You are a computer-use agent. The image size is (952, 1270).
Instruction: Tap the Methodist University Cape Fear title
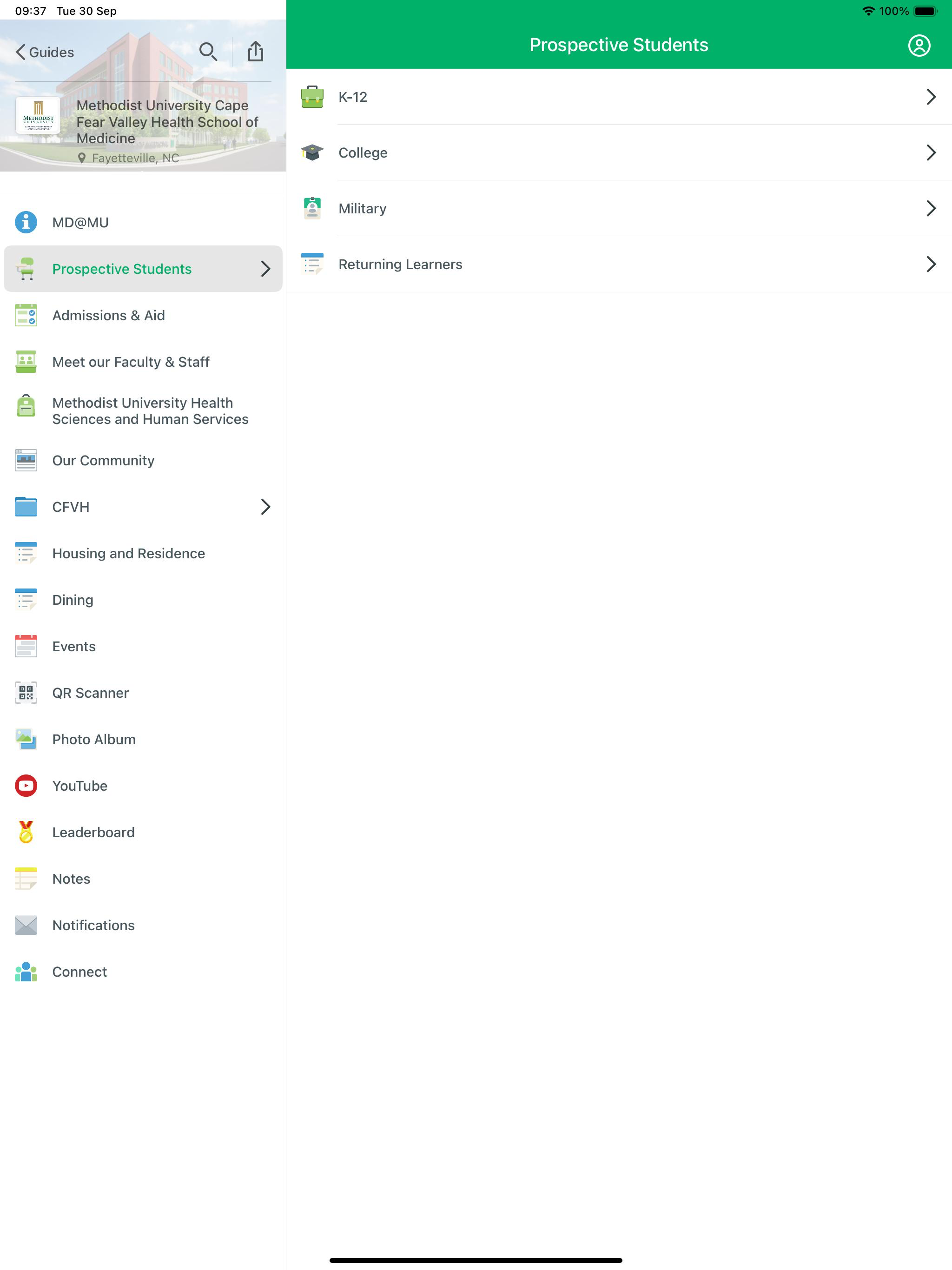point(168,122)
